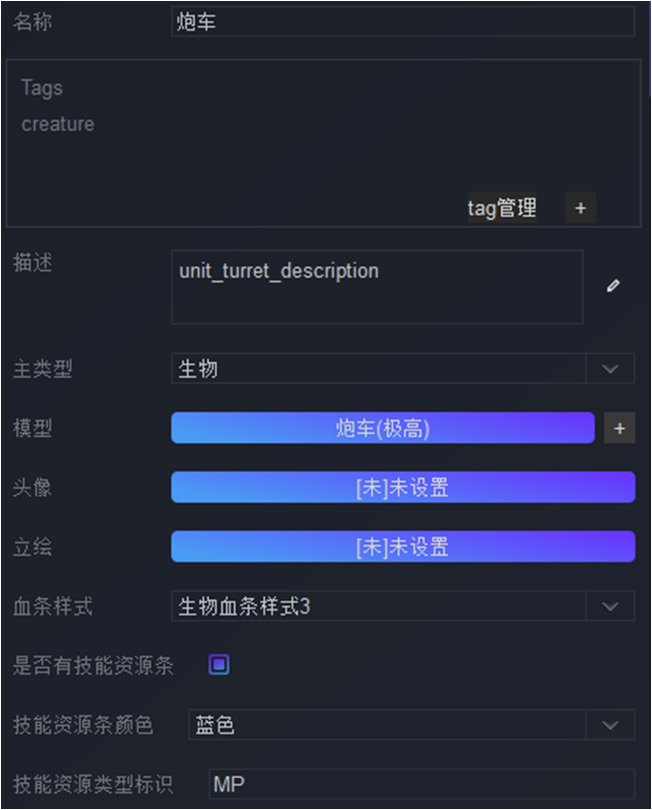The height and width of the screenshot is (810, 652).
Task: Open 技能资源条颜色 dropdown showing 蓝色
Action: (x=610, y=725)
